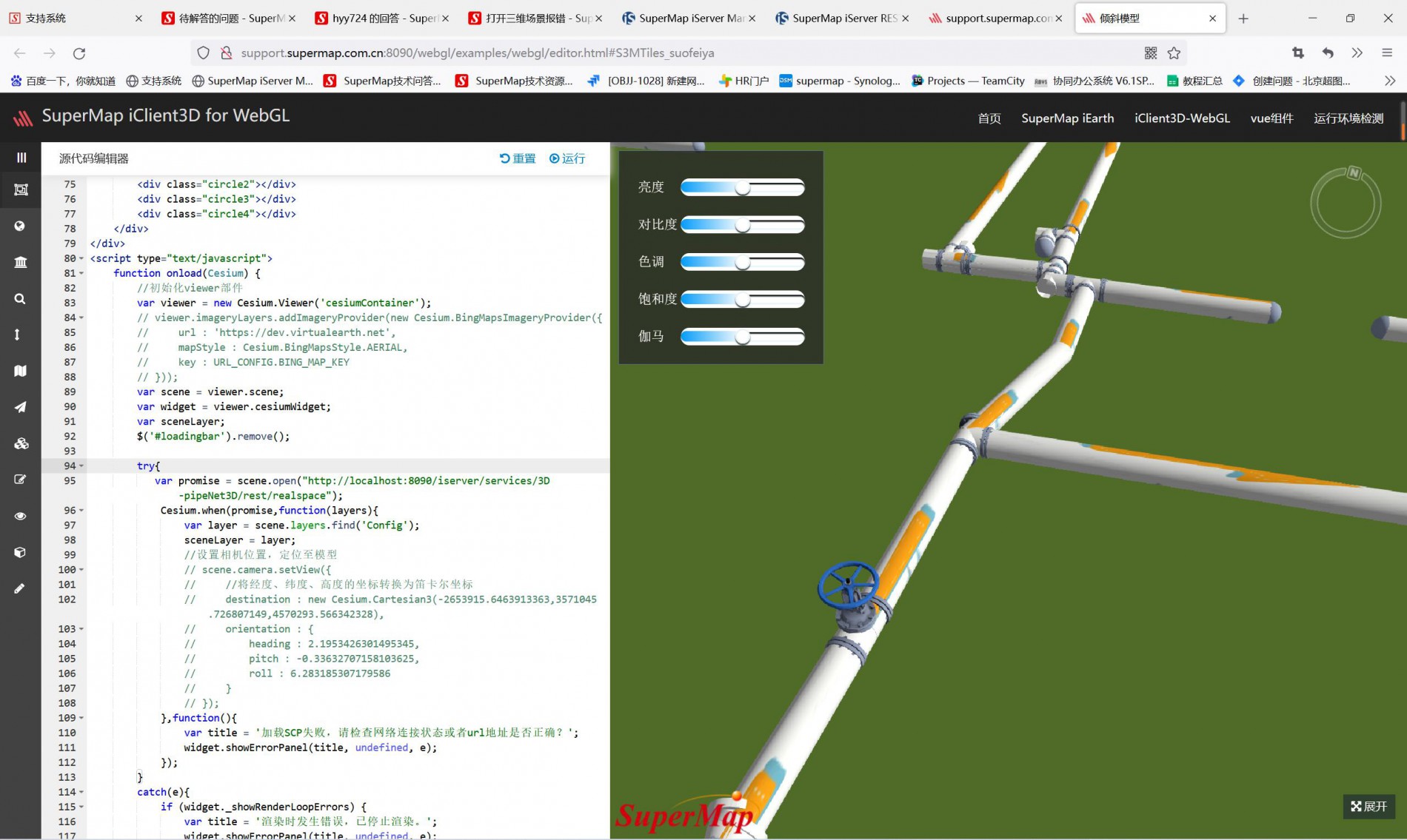Click the screenshot crop icon in browser toolbar
This screenshot has width=1407, height=840.
(x=1298, y=53)
